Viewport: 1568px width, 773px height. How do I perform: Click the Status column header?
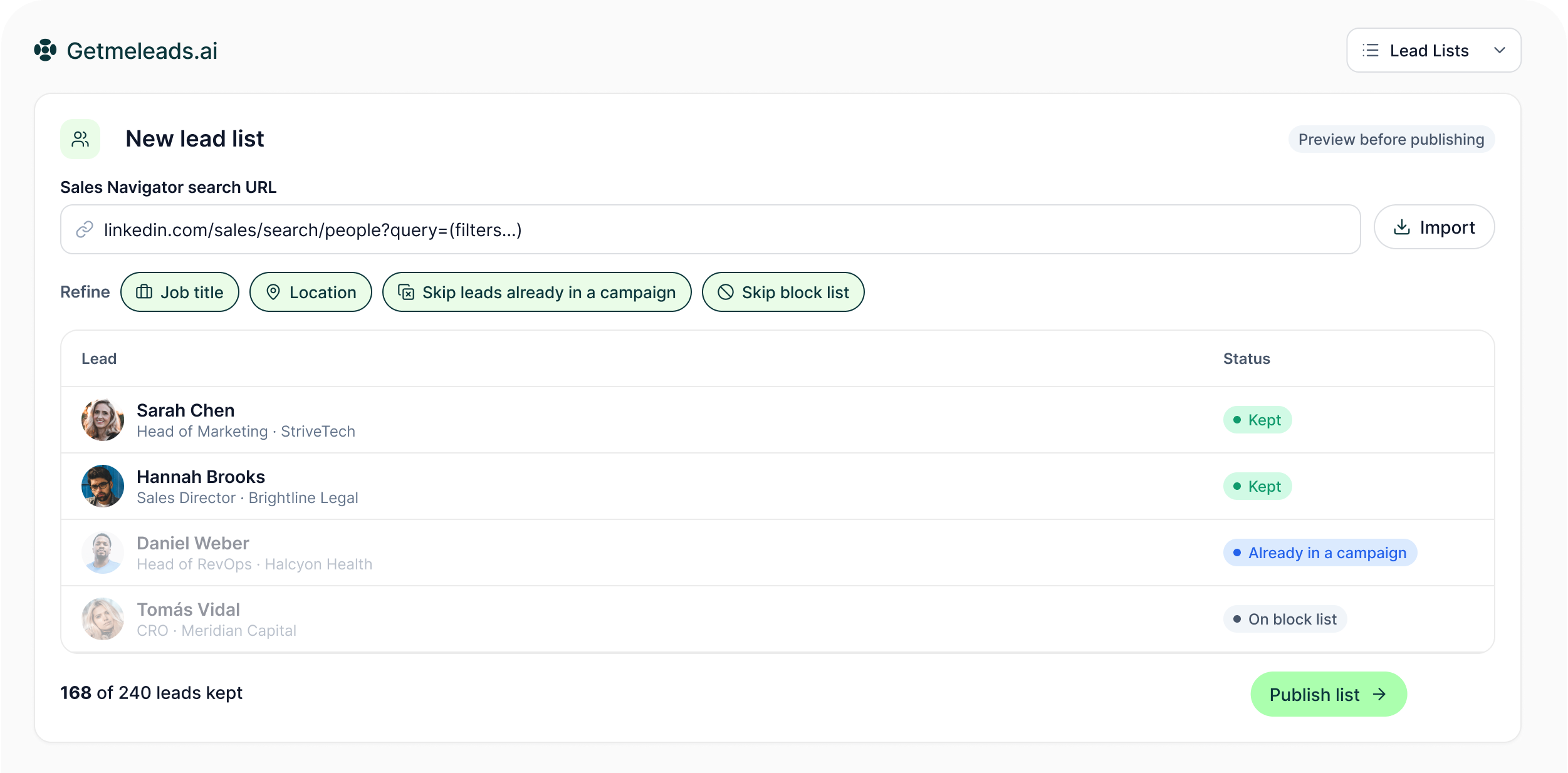pyautogui.click(x=1247, y=358)
